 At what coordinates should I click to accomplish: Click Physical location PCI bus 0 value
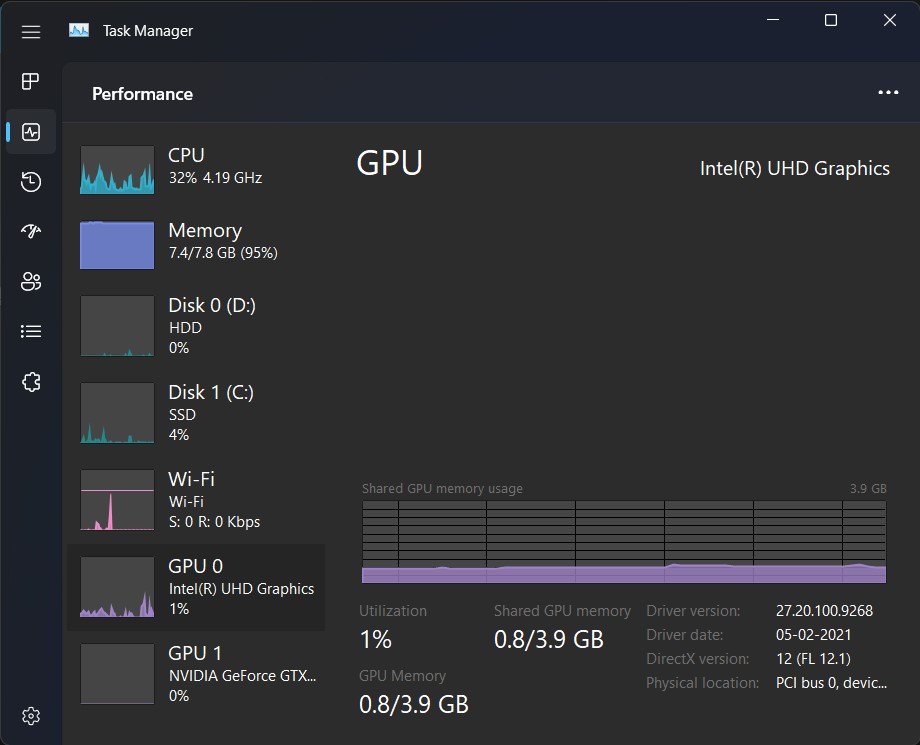[x=831, y=683]
